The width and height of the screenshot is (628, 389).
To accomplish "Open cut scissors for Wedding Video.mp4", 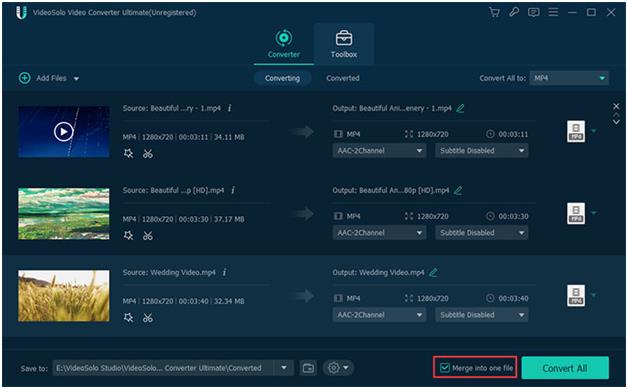I will point(148,318).
